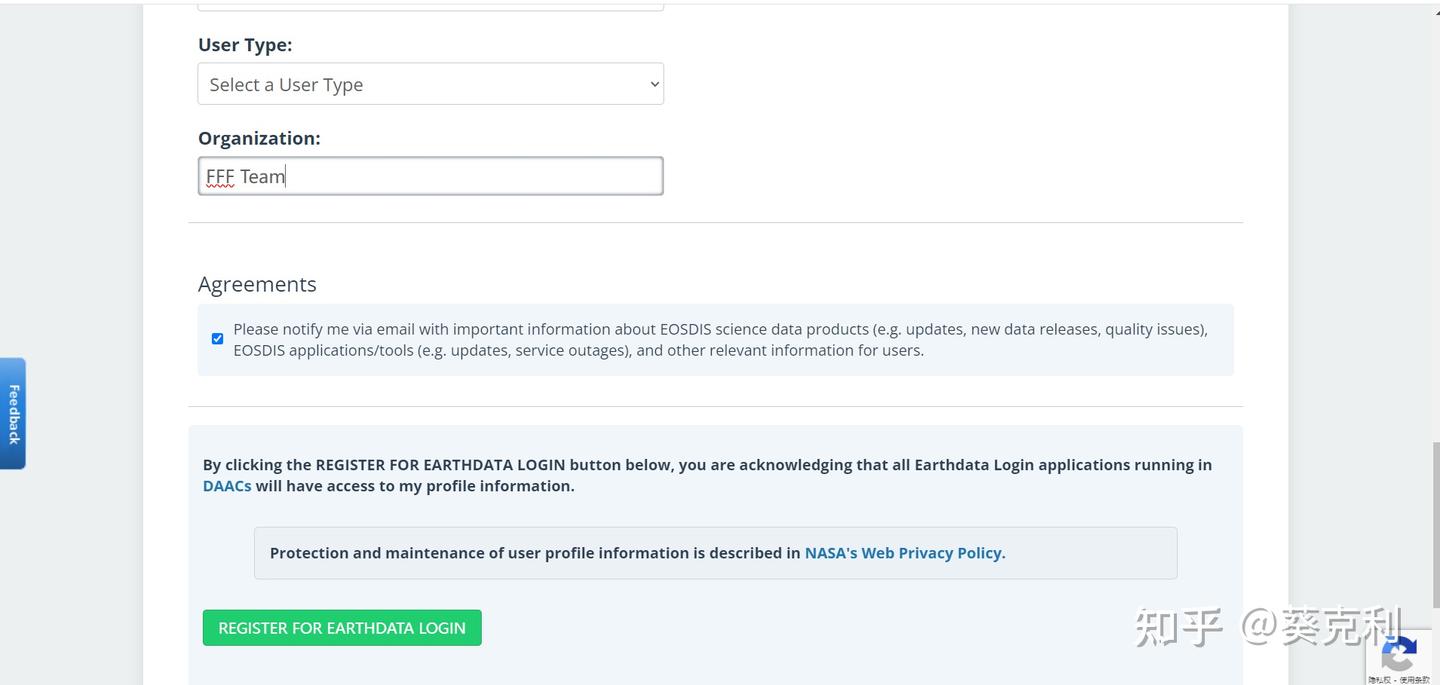Click the scrollbar track above the thumb

(1436, 200)
